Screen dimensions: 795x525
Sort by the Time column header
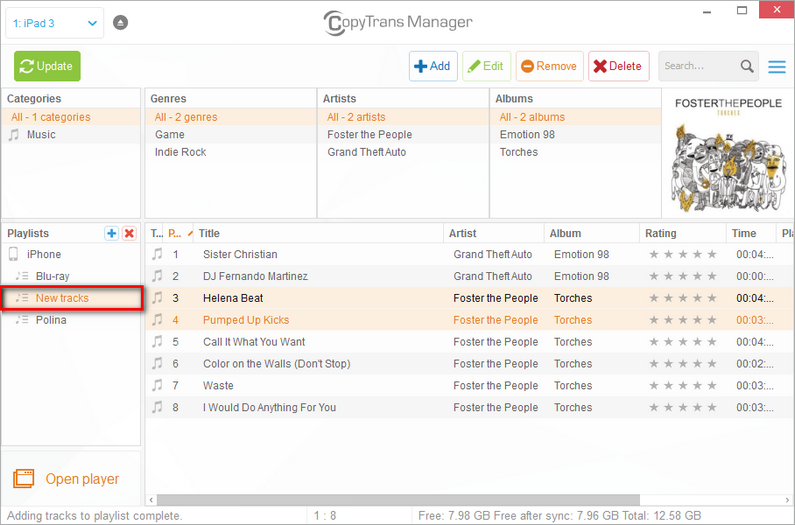pyautogui.click(x=751, y=233)
